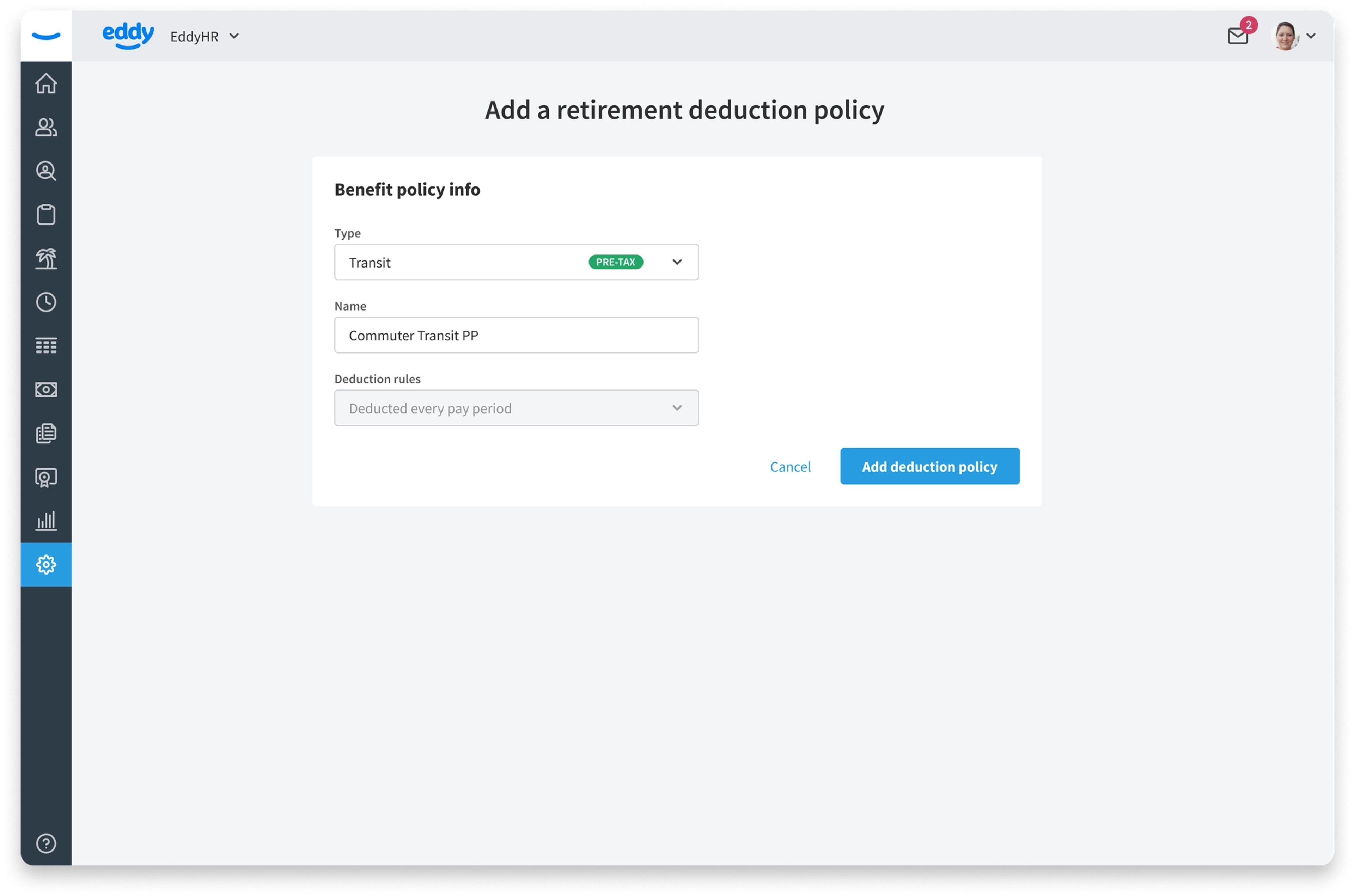1354x896 pixels.
Task: Open the EddyHR company switcher dropdown
Action: [x=205, y=37]
